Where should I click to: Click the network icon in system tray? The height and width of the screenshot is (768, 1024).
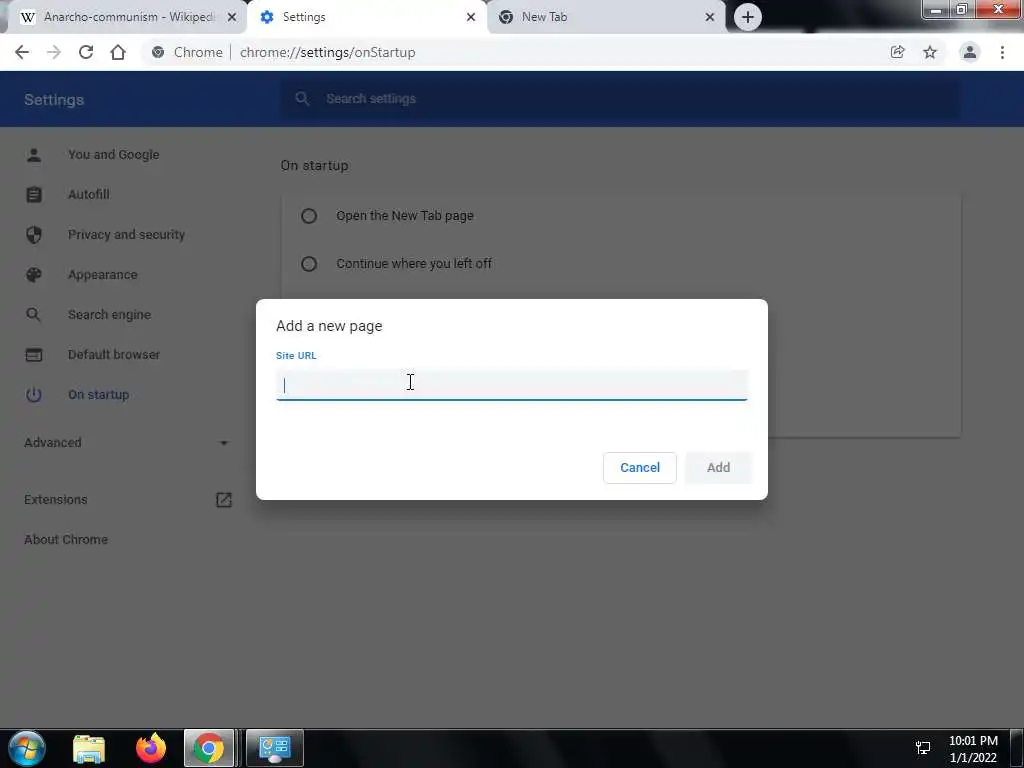923,748
